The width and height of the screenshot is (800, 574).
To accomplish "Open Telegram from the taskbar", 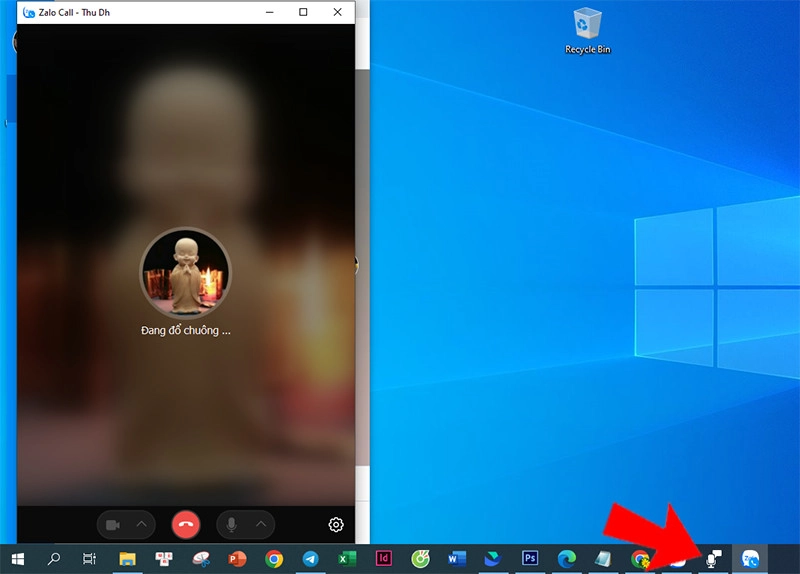I will [x=310, y=559].
